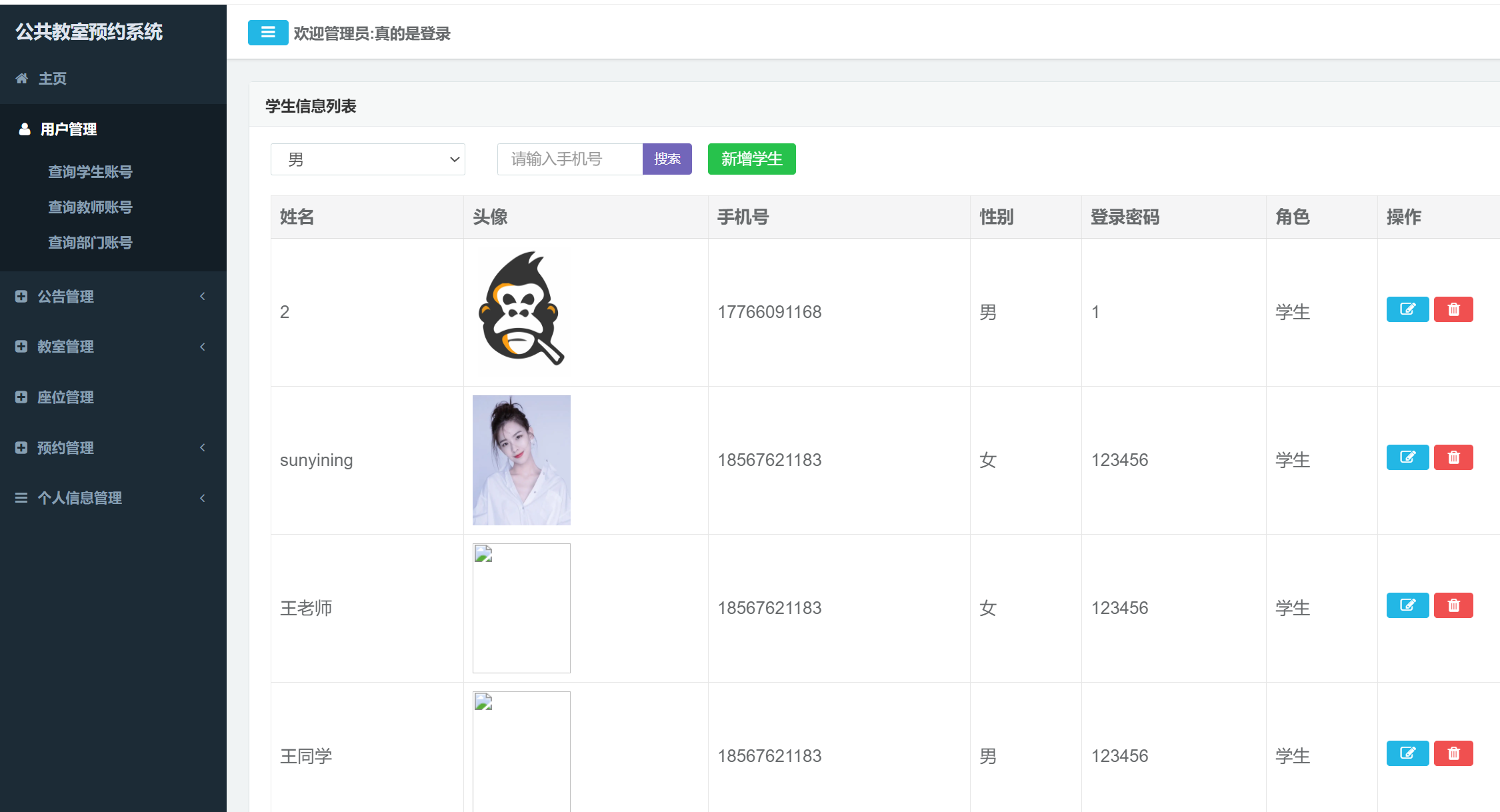
Task: Edit the 王老师 record
Action: click(1407, 605)
